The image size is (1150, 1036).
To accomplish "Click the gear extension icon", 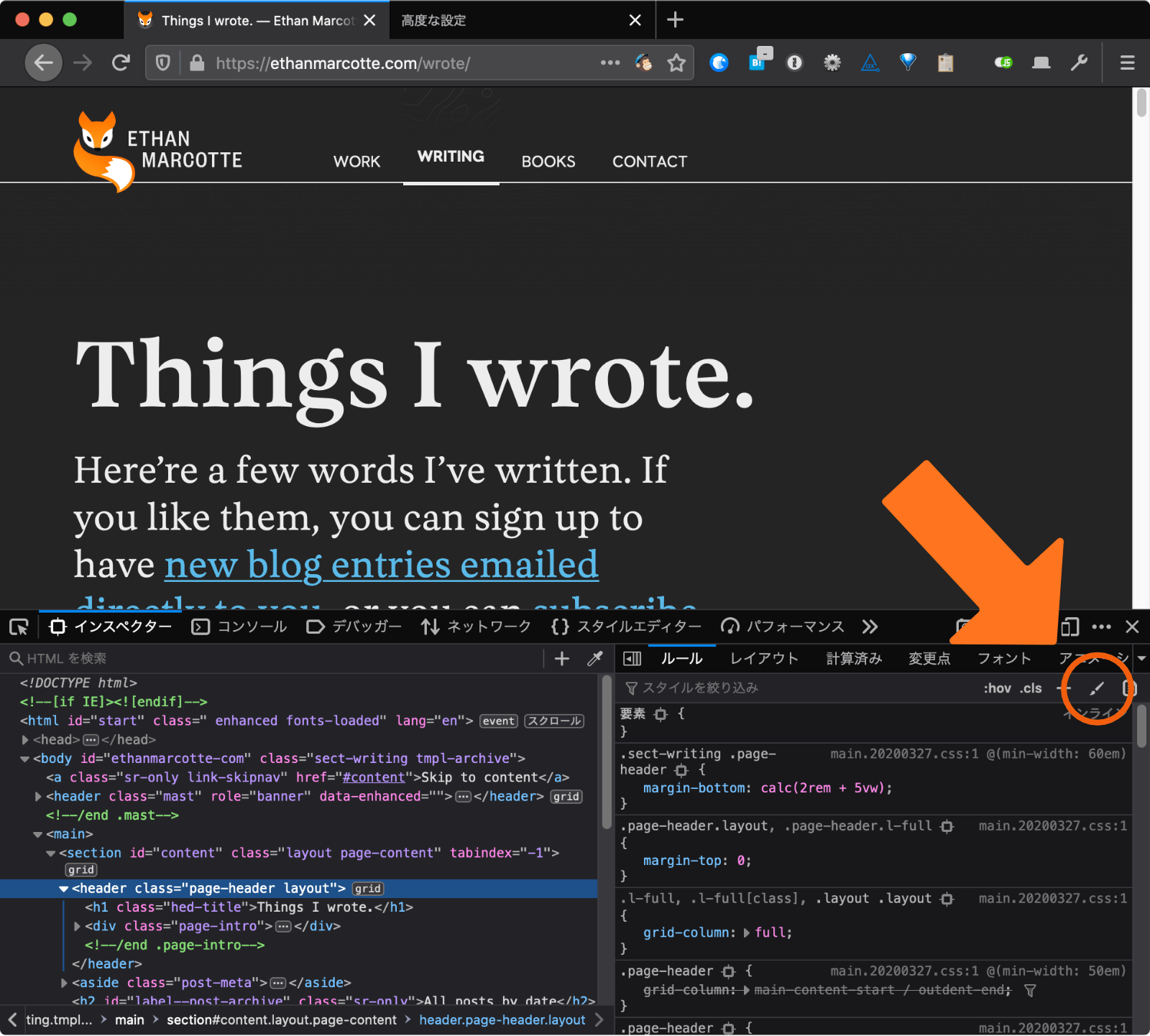I will (x=832, y=63).
